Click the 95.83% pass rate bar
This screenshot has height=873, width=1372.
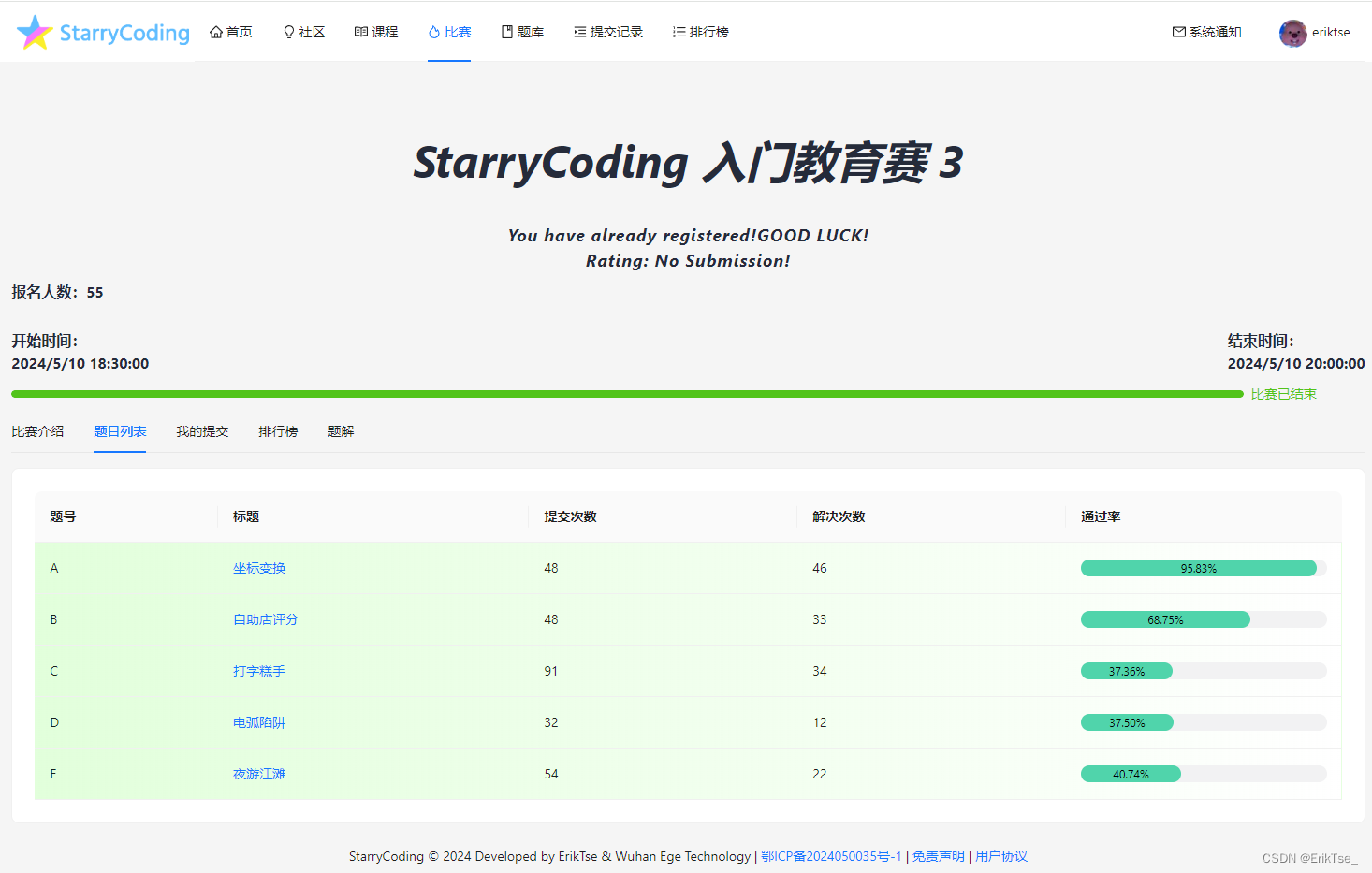click(x=1204, y=568)
